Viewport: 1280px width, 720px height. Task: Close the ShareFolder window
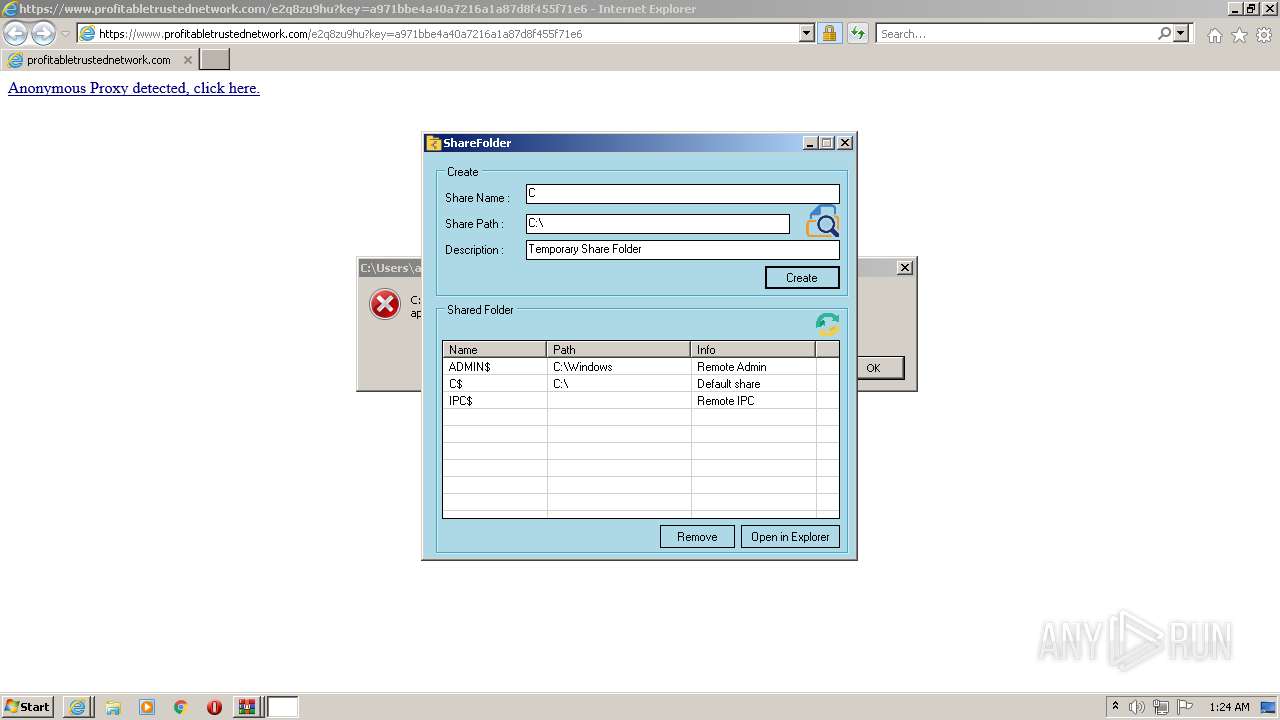click(x=845, y=143)
